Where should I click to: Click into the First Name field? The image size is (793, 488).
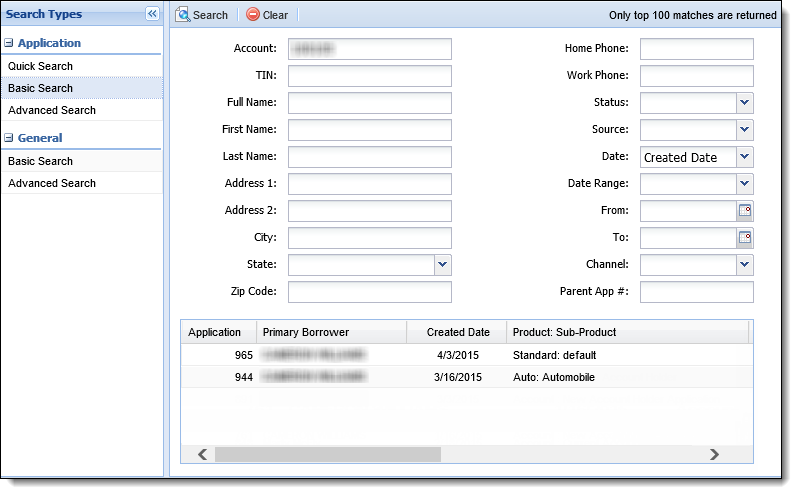pos(370,130)
